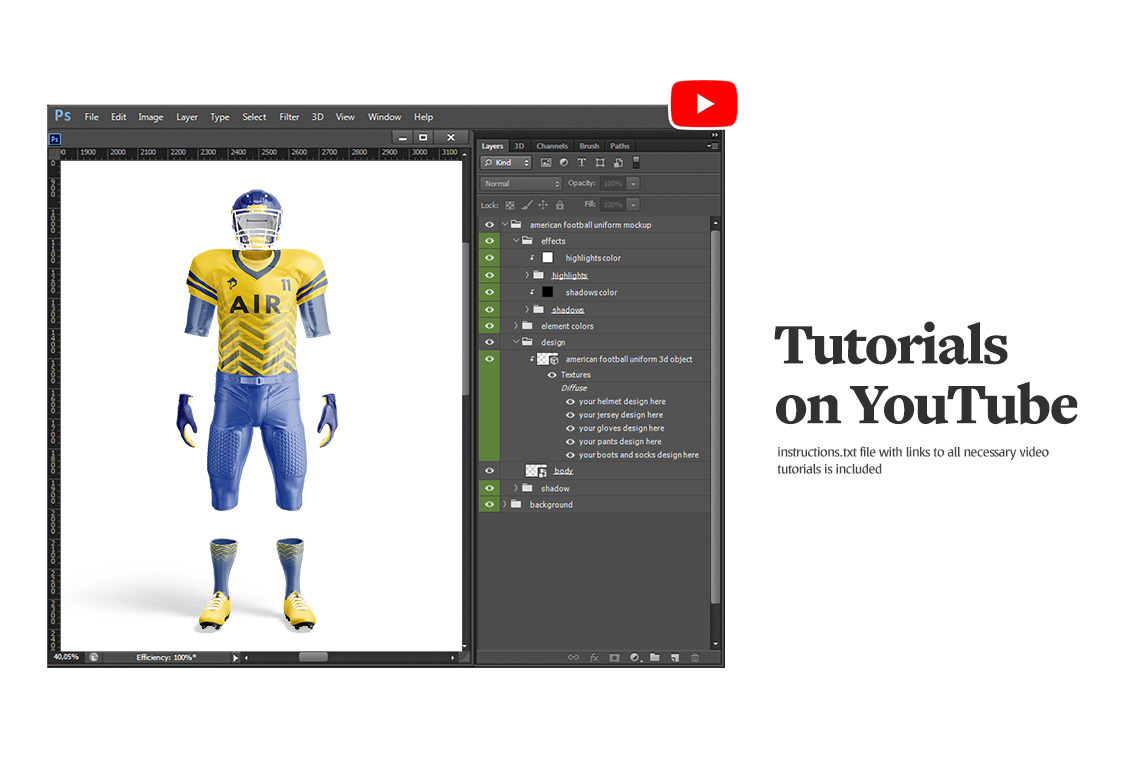The width and height of the screenshot is (1138, 759).
Task: Click Lock position move icon
Action: (x=543, y=205)
